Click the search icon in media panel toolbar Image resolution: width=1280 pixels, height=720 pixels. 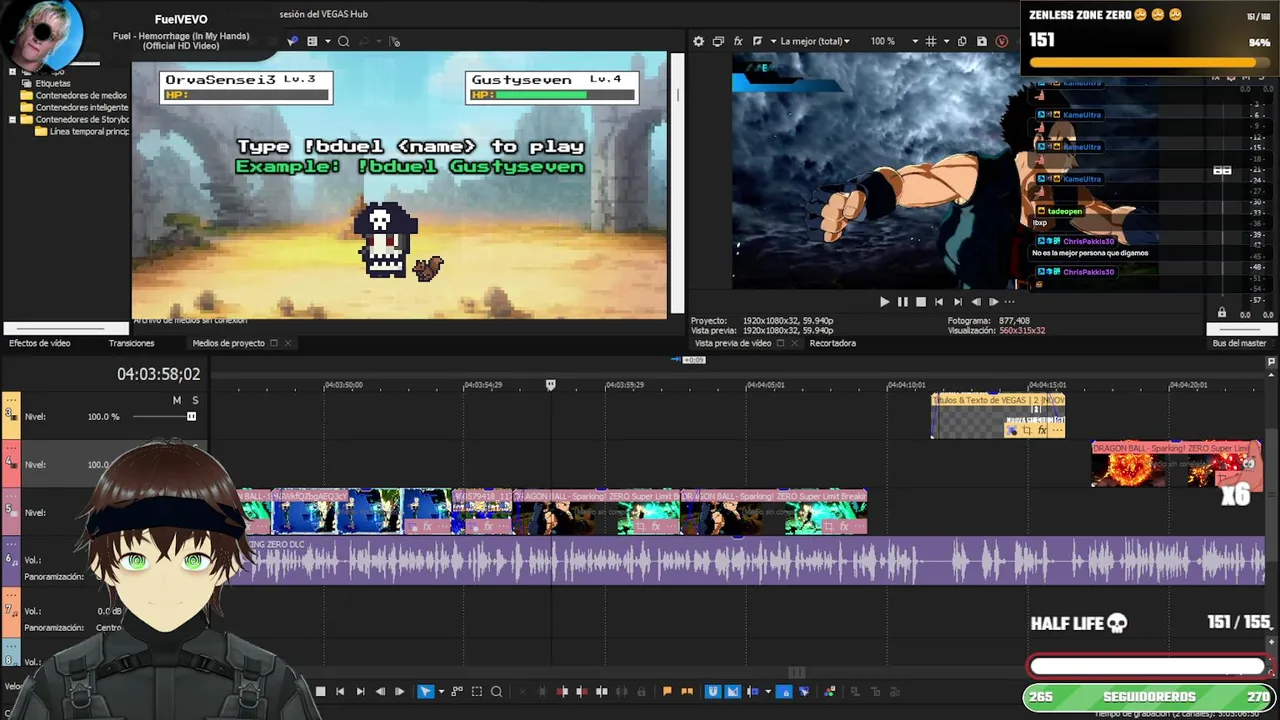[x=343, y=41]
